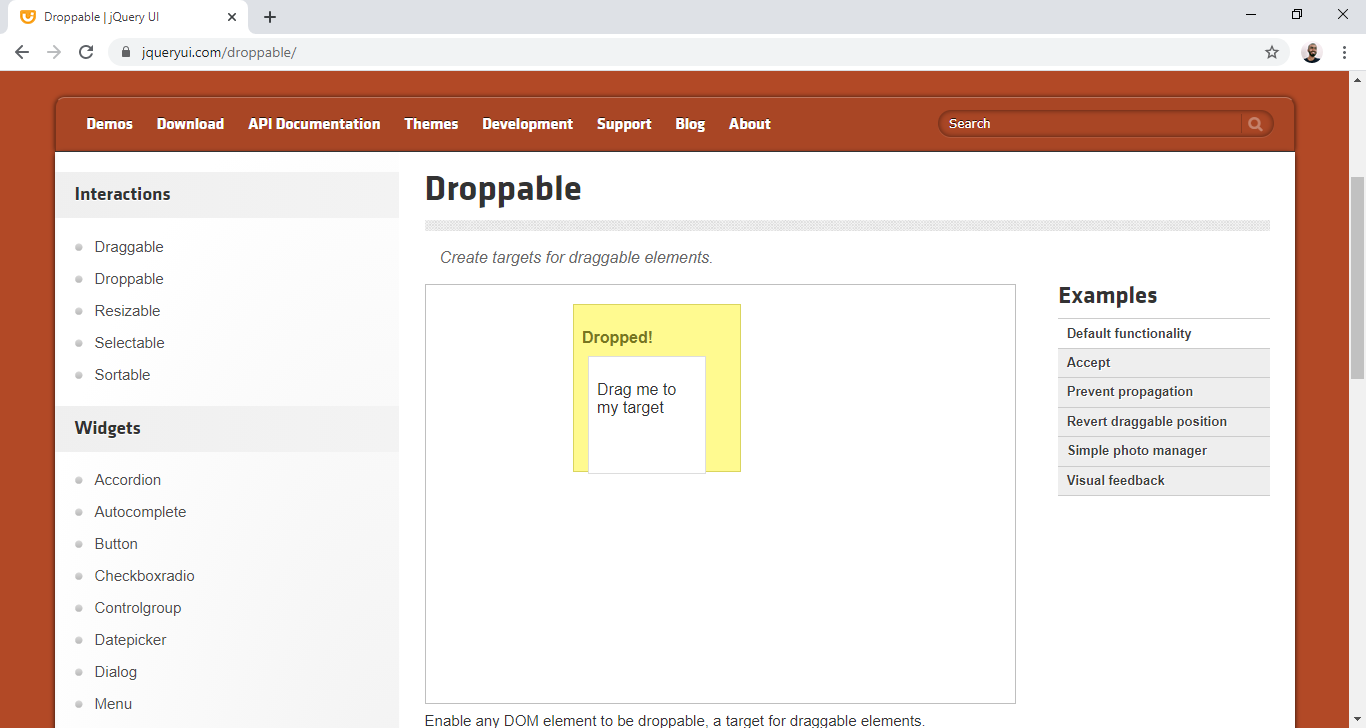View site security lock info
The width and height of the screenshot is (1366, 728).
tap(126, 52)
